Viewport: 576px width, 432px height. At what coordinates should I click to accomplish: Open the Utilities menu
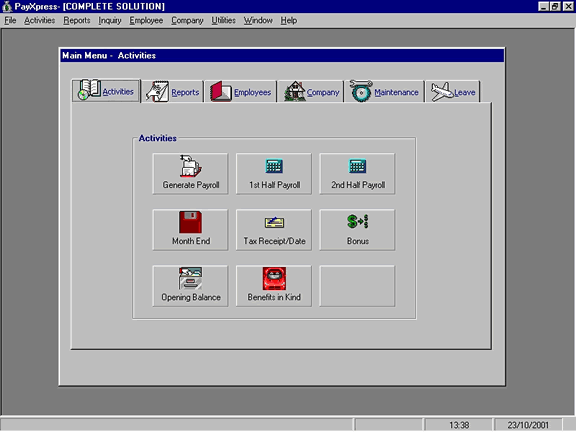(x=223, y=21)
